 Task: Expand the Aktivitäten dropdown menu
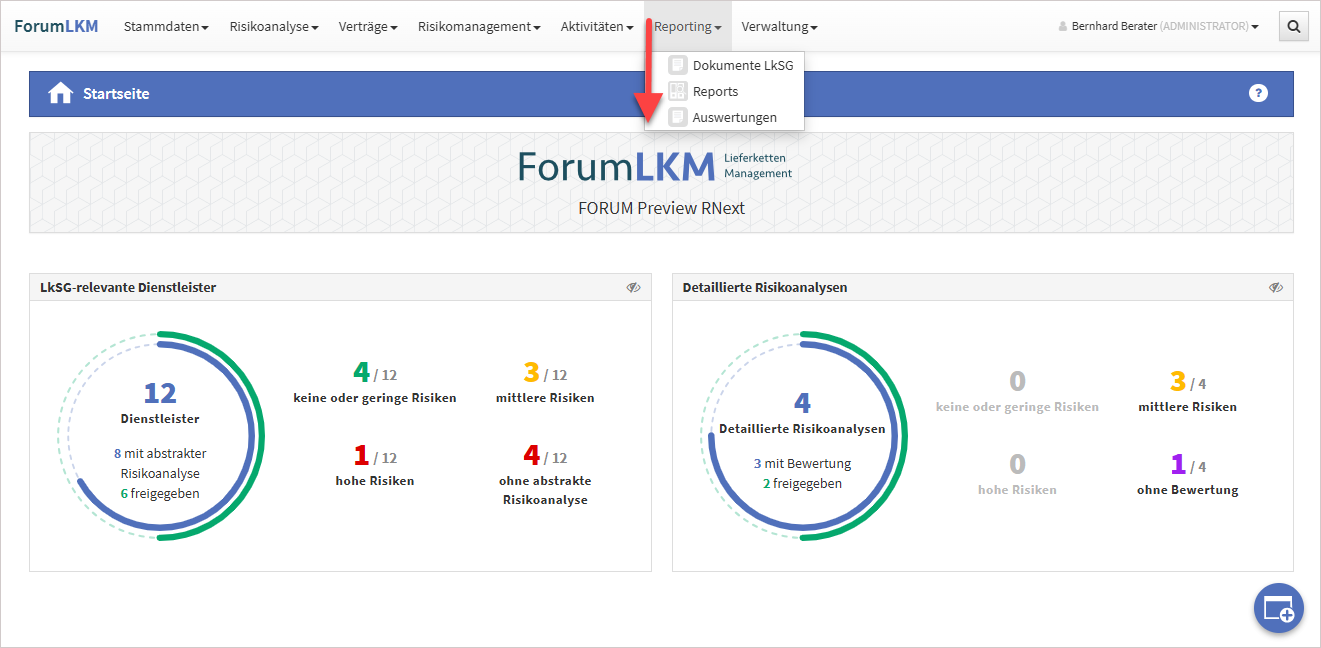597,27
